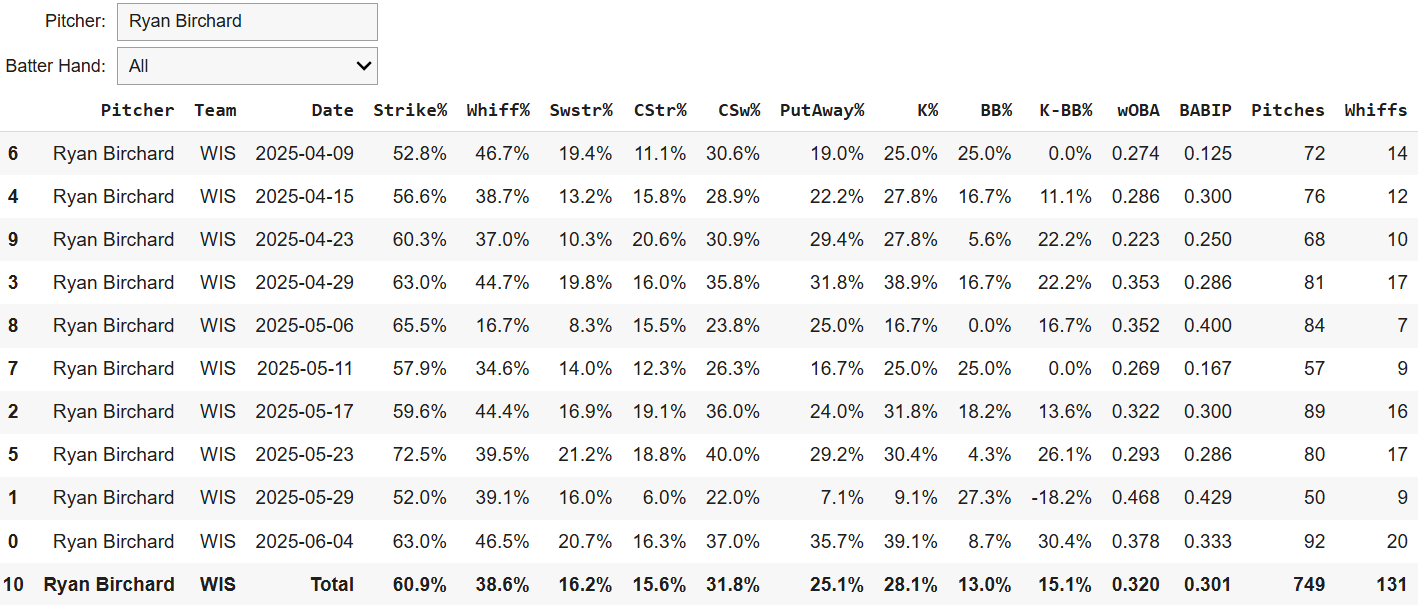Viewport: 1419px width, 605px height.
Task: Click the Swstr% column header
Action: [x=581, y=110]
